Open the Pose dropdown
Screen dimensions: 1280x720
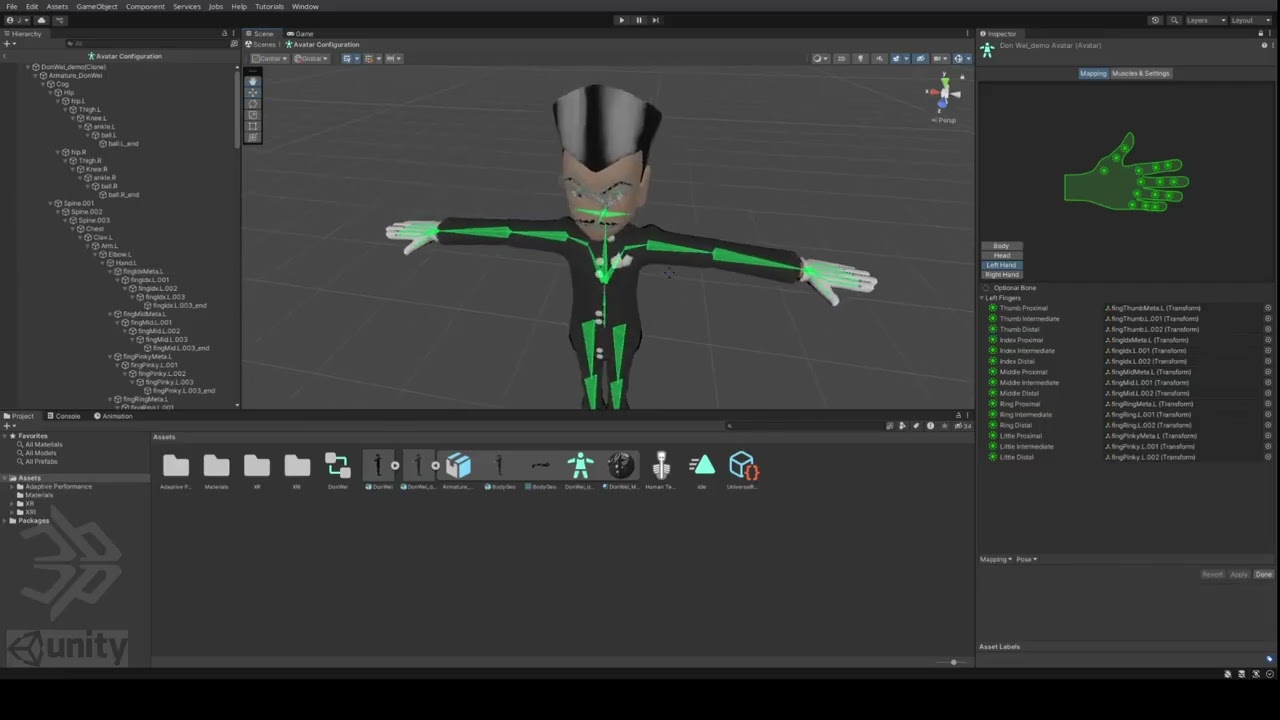pyautogui.click(x=1027, y=559)
